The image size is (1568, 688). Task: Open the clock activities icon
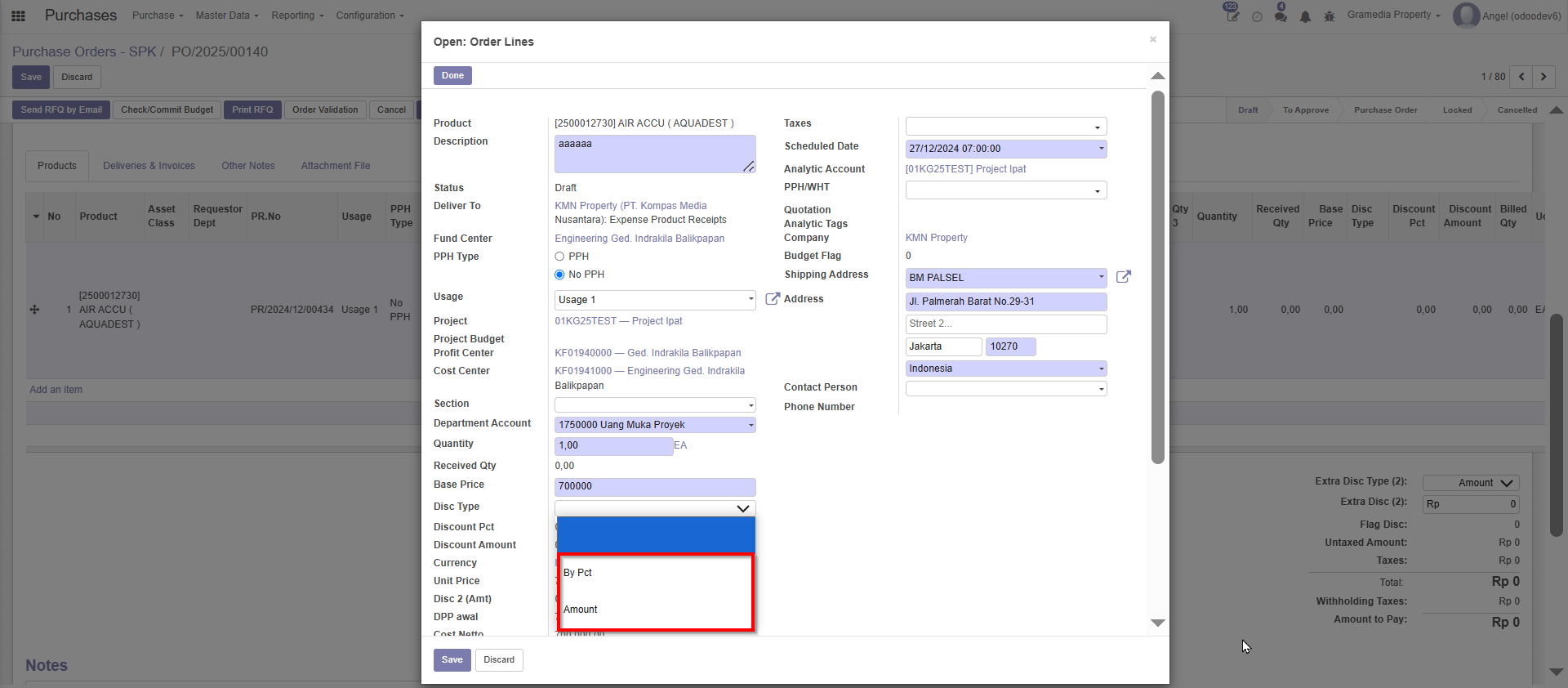[1257, 16]
